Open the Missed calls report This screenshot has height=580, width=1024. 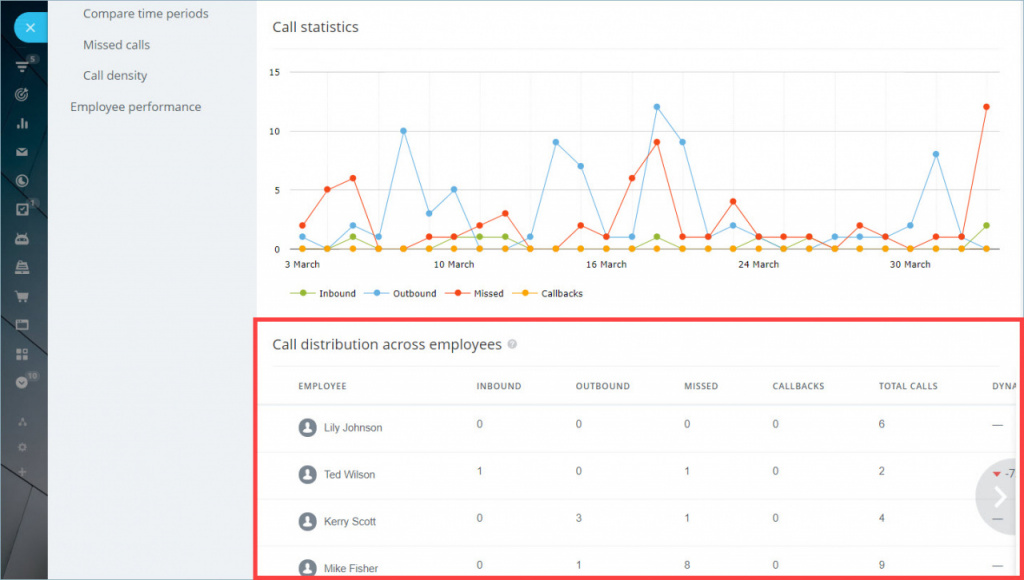click(x=116, y=45)
